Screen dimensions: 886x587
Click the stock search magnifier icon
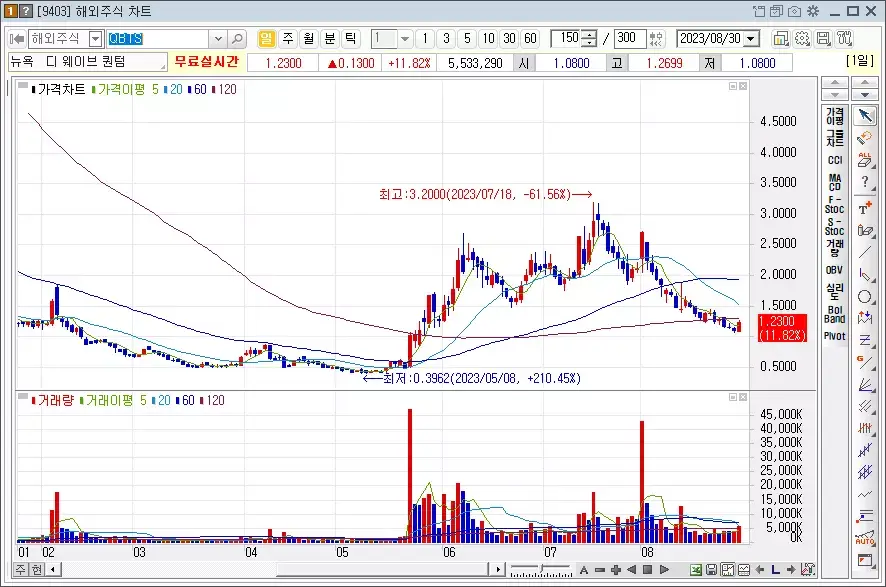point(237,39)
